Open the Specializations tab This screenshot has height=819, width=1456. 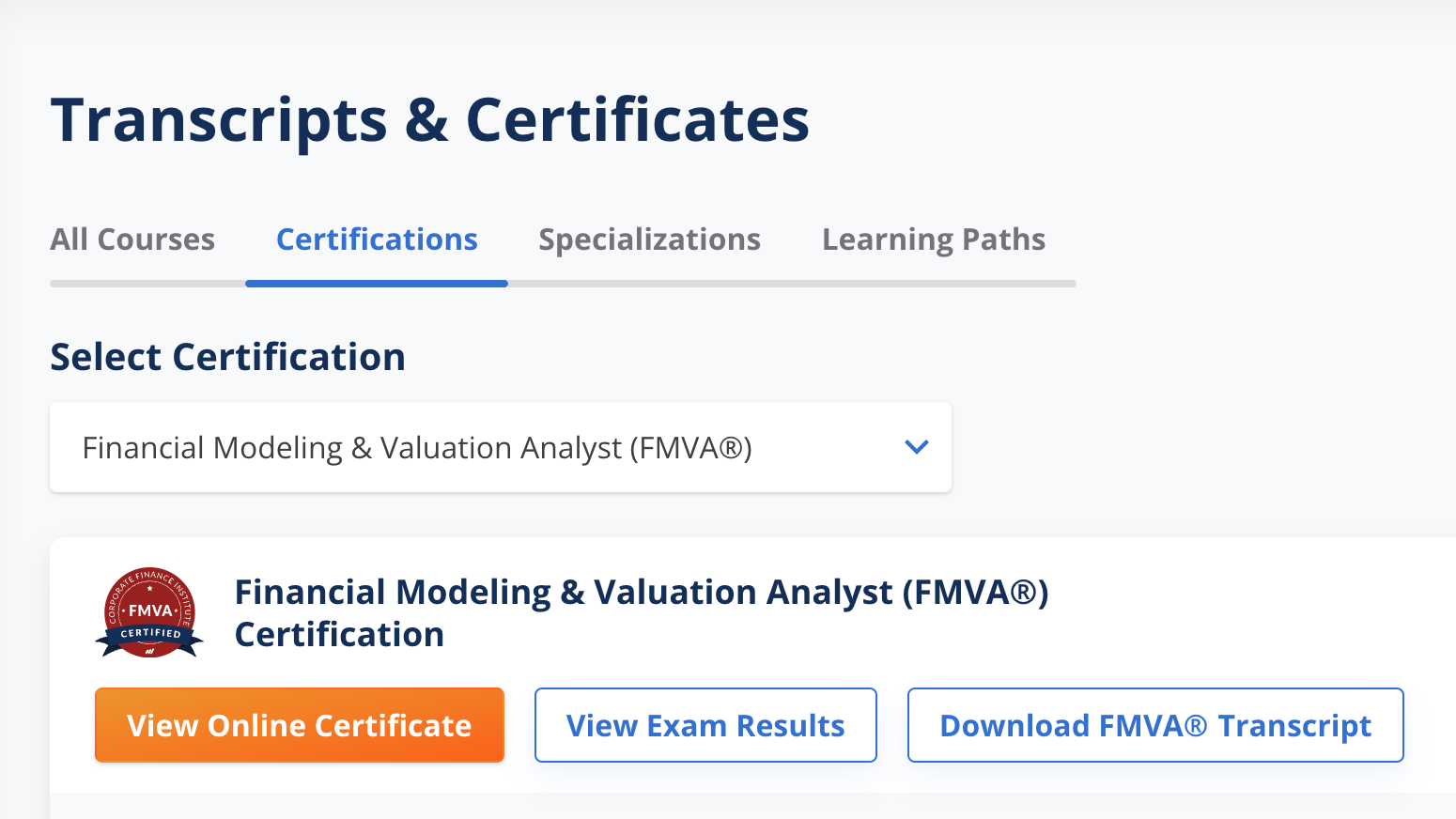pyautogui.click(x=649, y=240)
